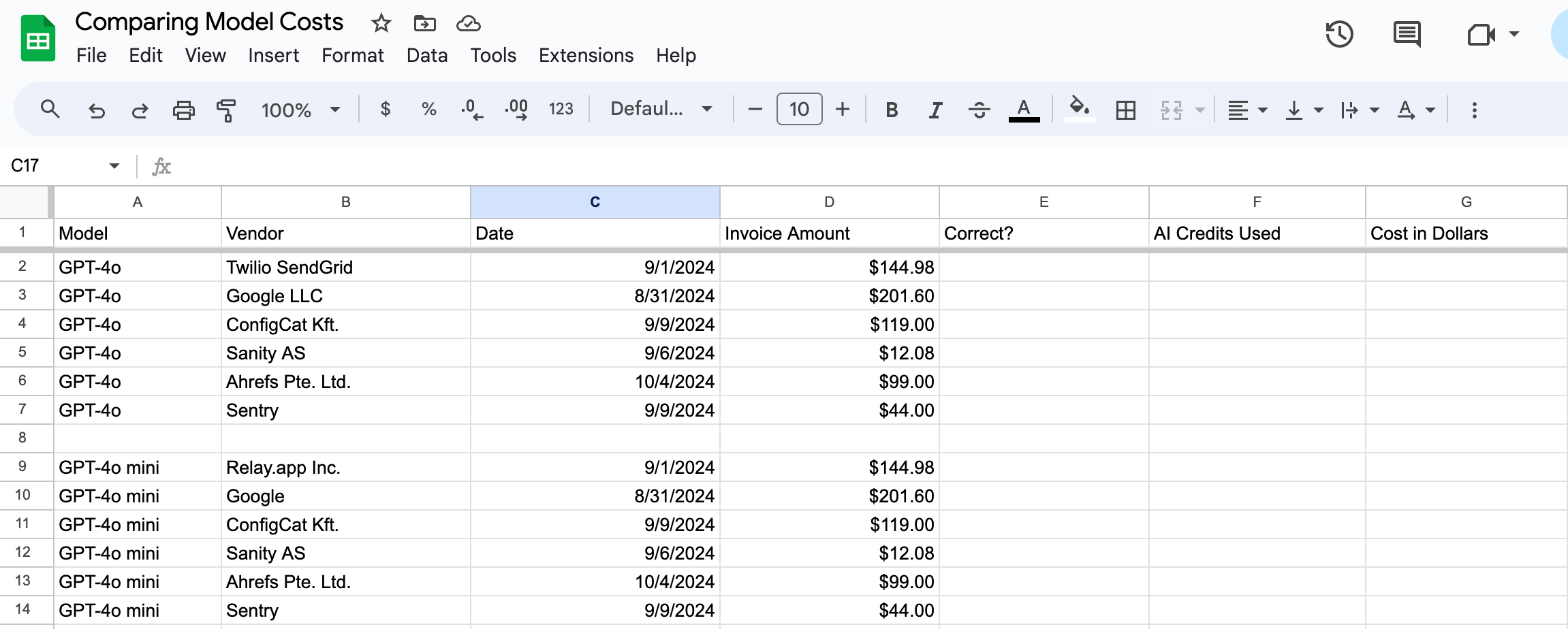This screenshot has width=1568, height=629.
Task: Click the search menus magnifier icon
Action: pyautogui.click(x=50, y=109)
